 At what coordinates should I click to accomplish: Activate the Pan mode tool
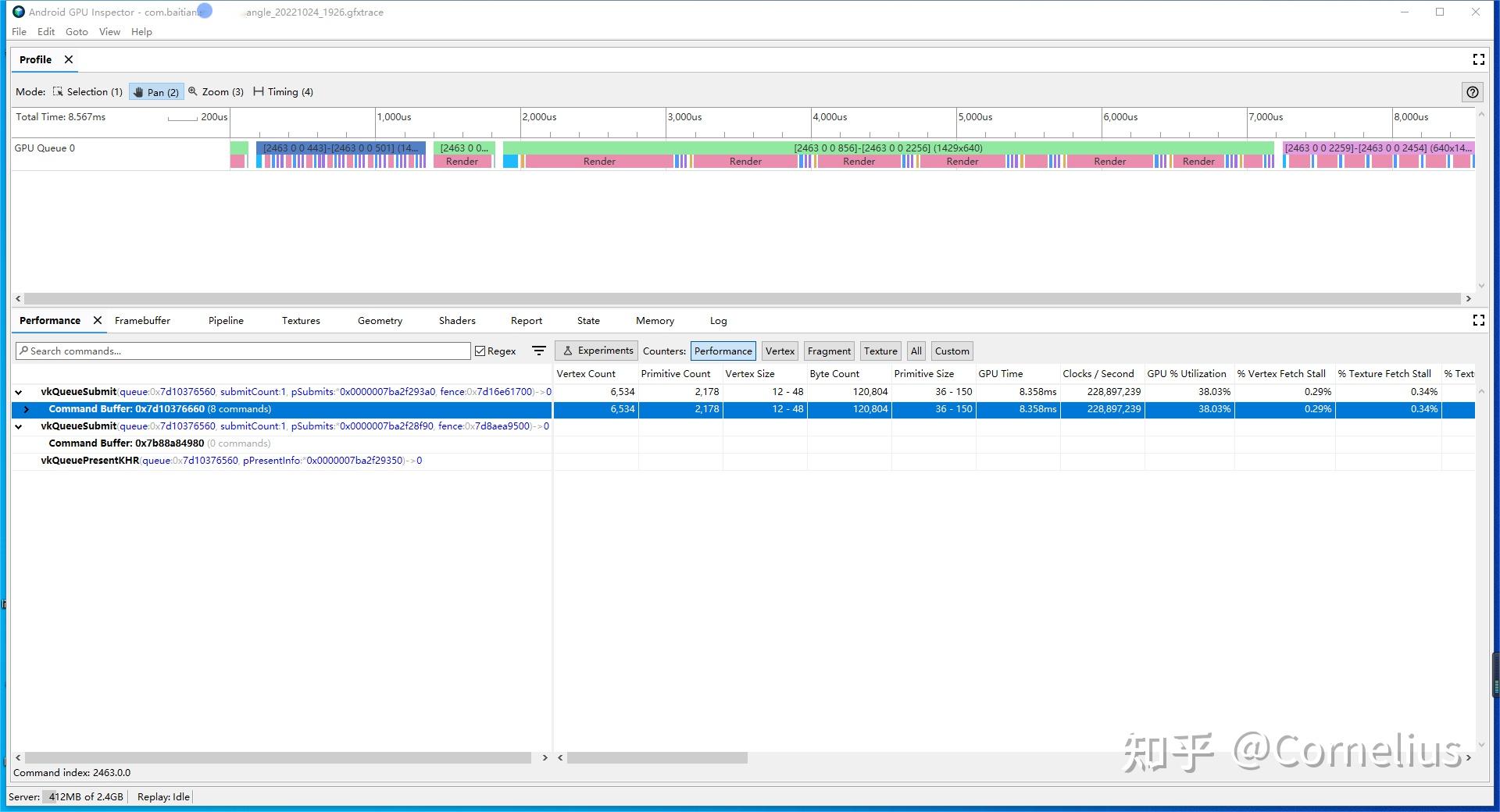155,91
